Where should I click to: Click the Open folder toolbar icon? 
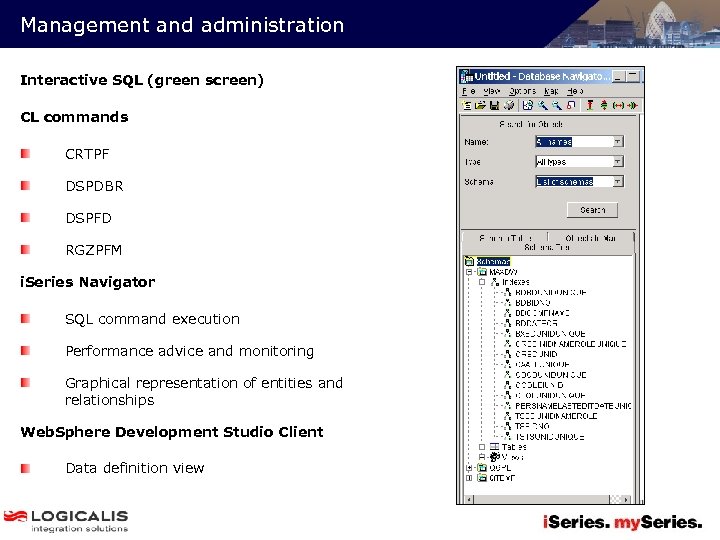click(x=480, y=106)
